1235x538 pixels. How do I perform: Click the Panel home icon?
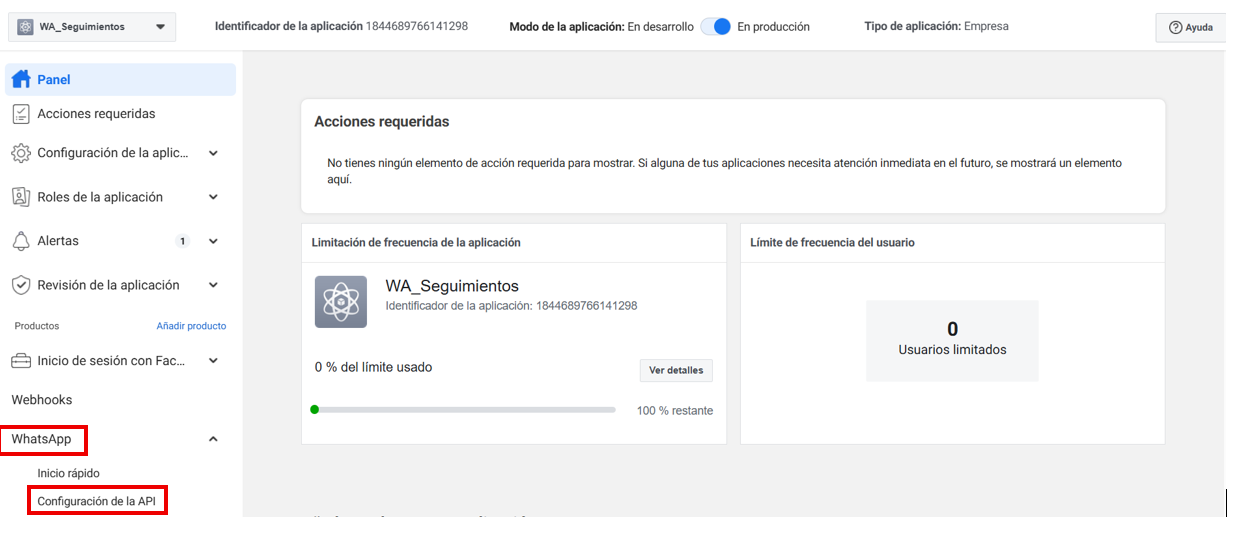click(21, 80)
